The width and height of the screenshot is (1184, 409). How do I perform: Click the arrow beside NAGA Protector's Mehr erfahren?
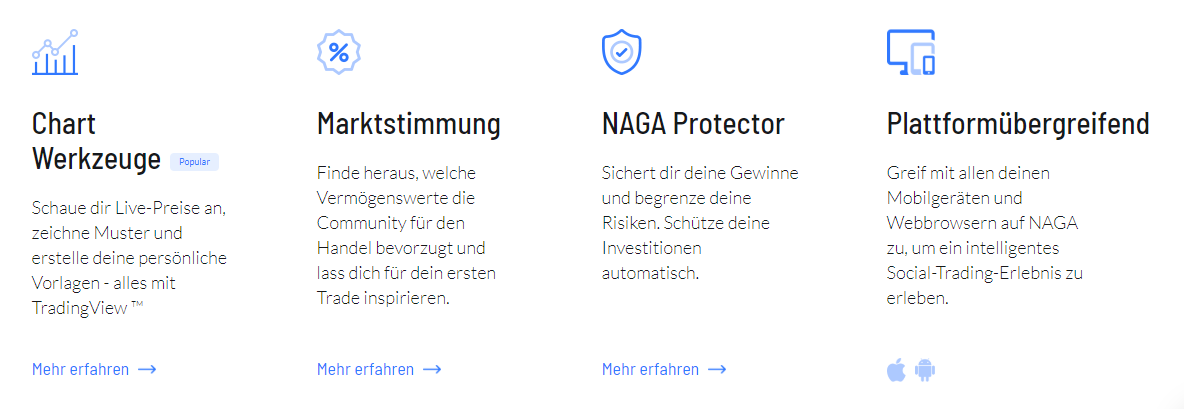pos(717,369)
